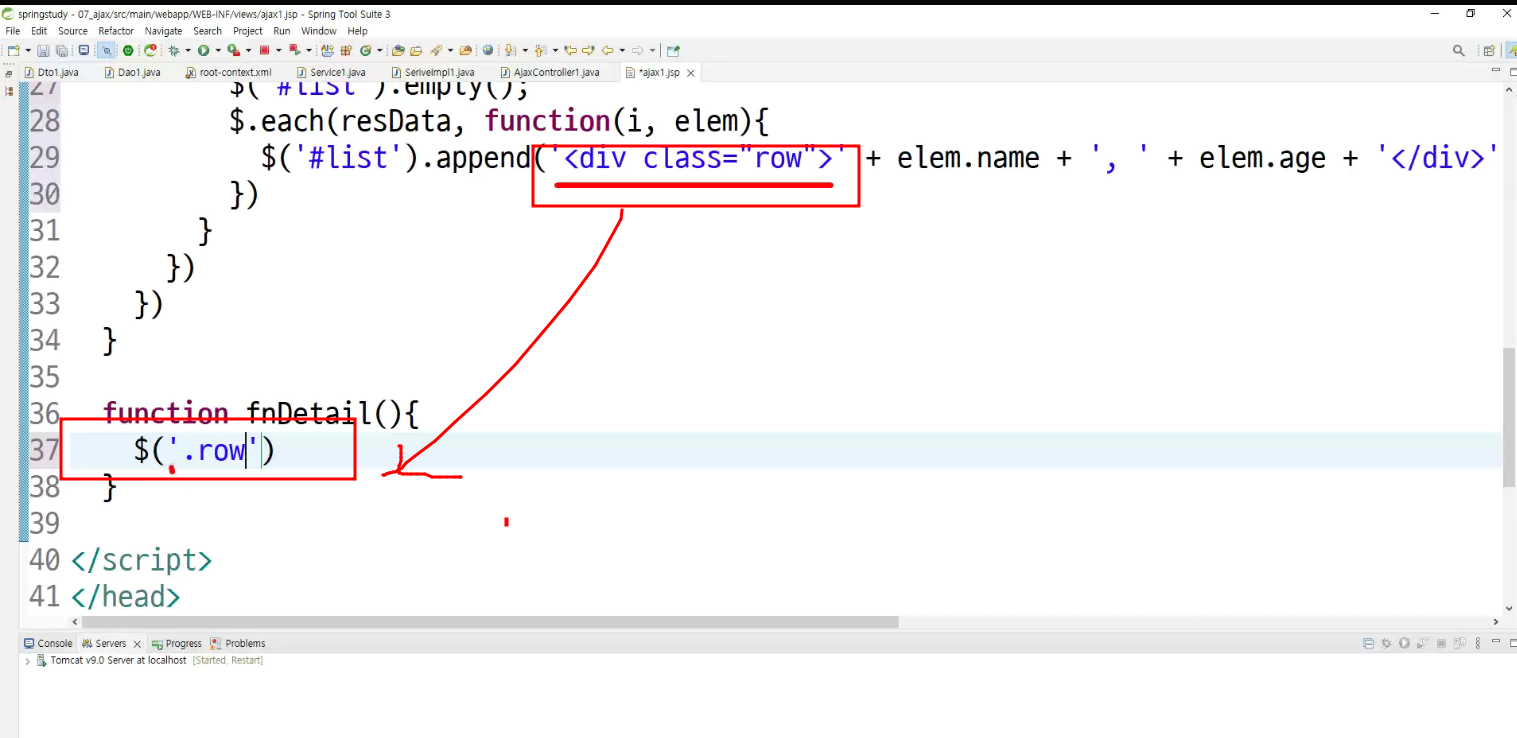Click the New Java Class green icon
Image resolution: width=1517 pixels, height=738 pixels.
pos(365,50)
